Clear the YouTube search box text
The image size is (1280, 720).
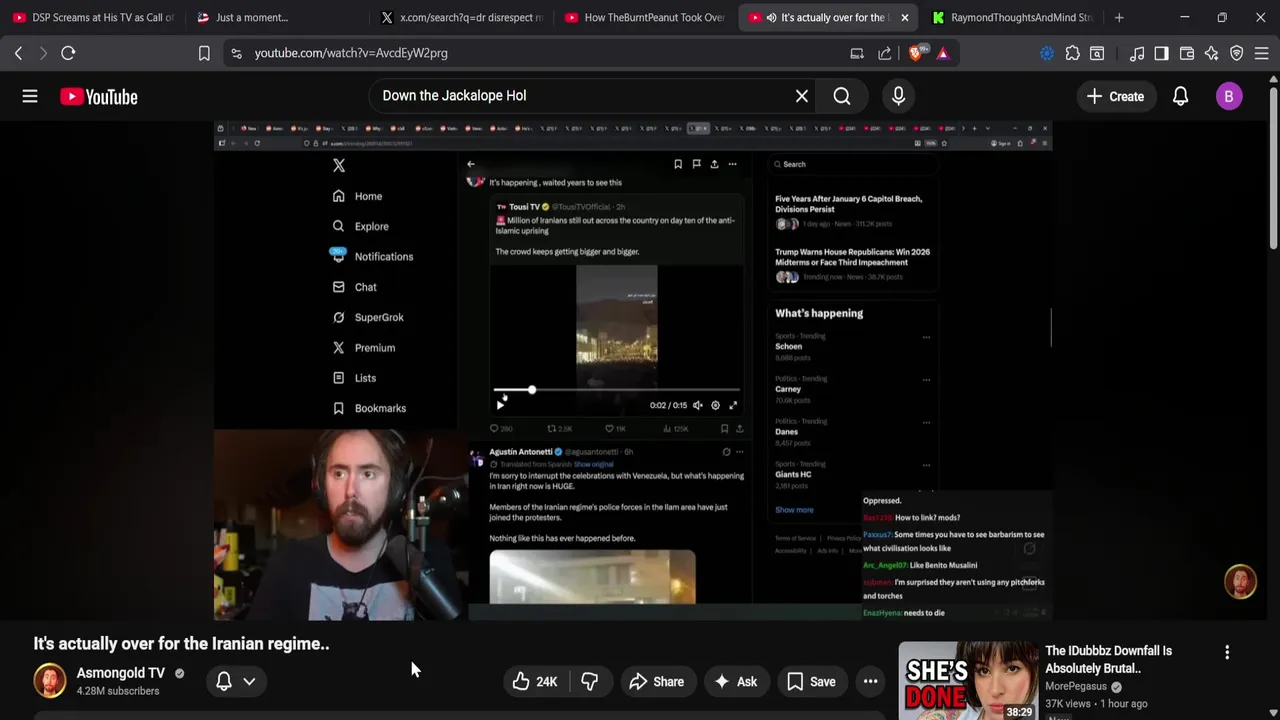(x=801, y=96)
